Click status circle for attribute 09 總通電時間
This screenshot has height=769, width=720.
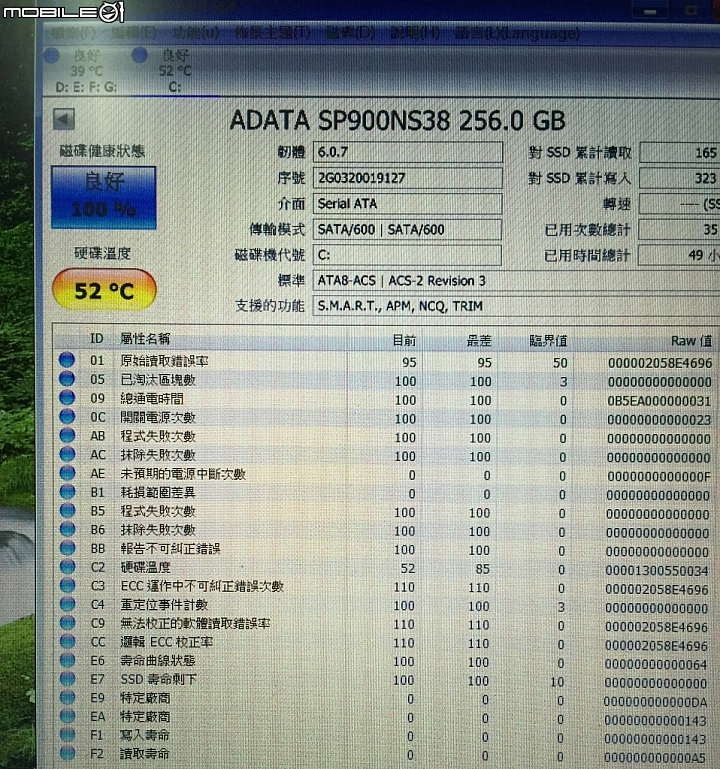point(67,398)
